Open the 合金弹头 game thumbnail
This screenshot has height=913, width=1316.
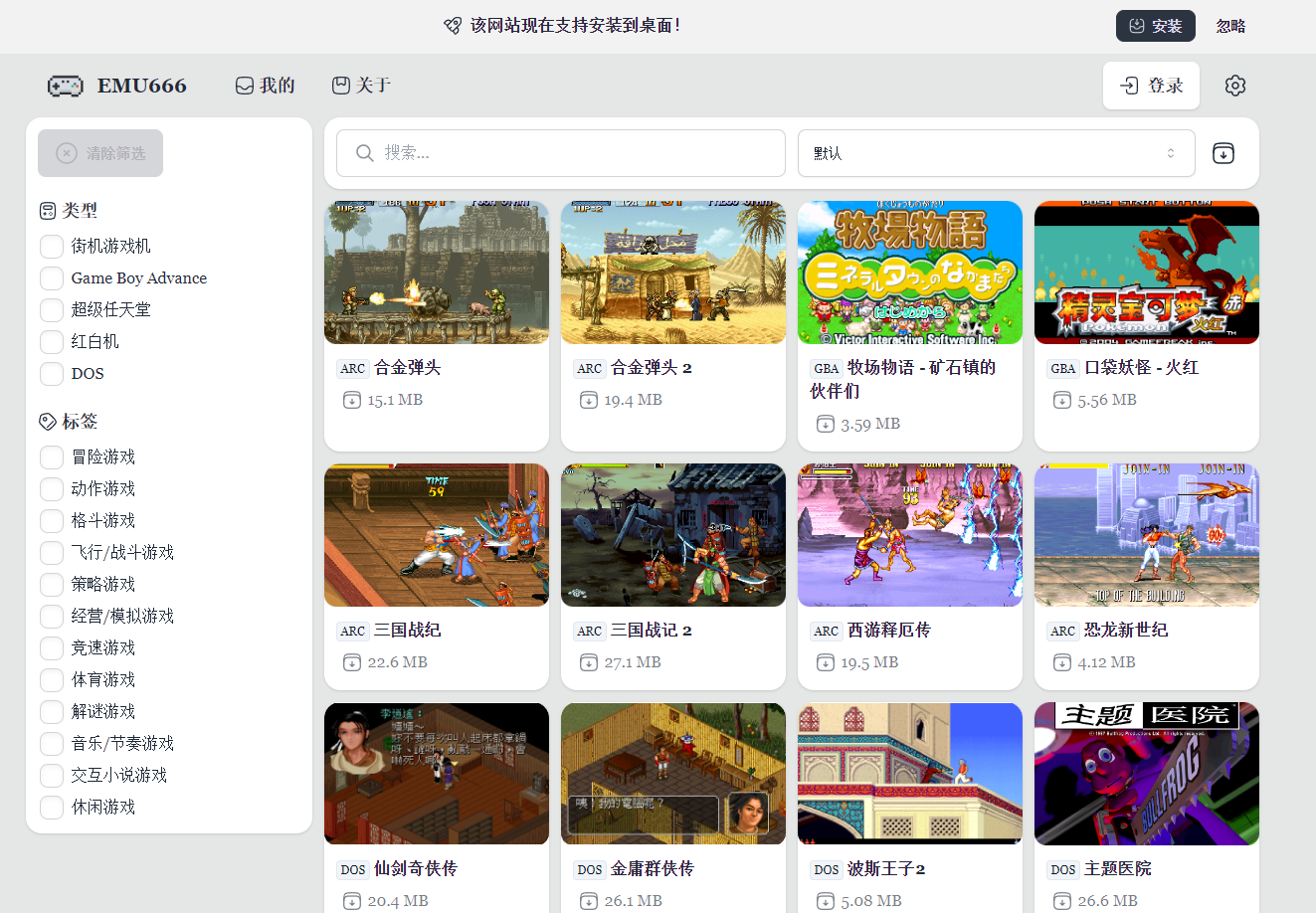(x=437, y=273)
